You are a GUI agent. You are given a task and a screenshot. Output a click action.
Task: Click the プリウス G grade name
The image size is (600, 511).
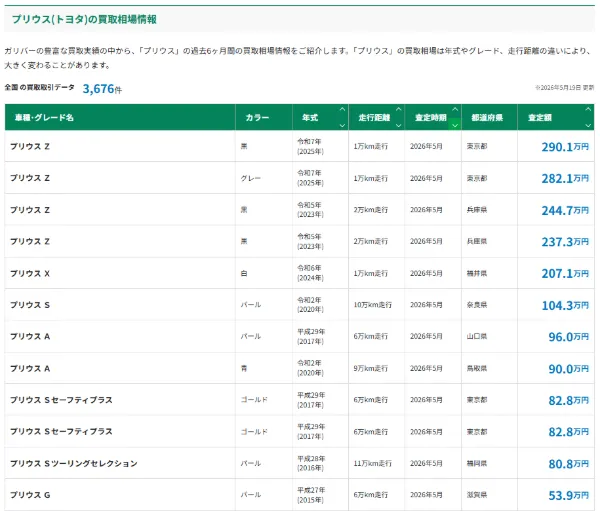point(30,495)
